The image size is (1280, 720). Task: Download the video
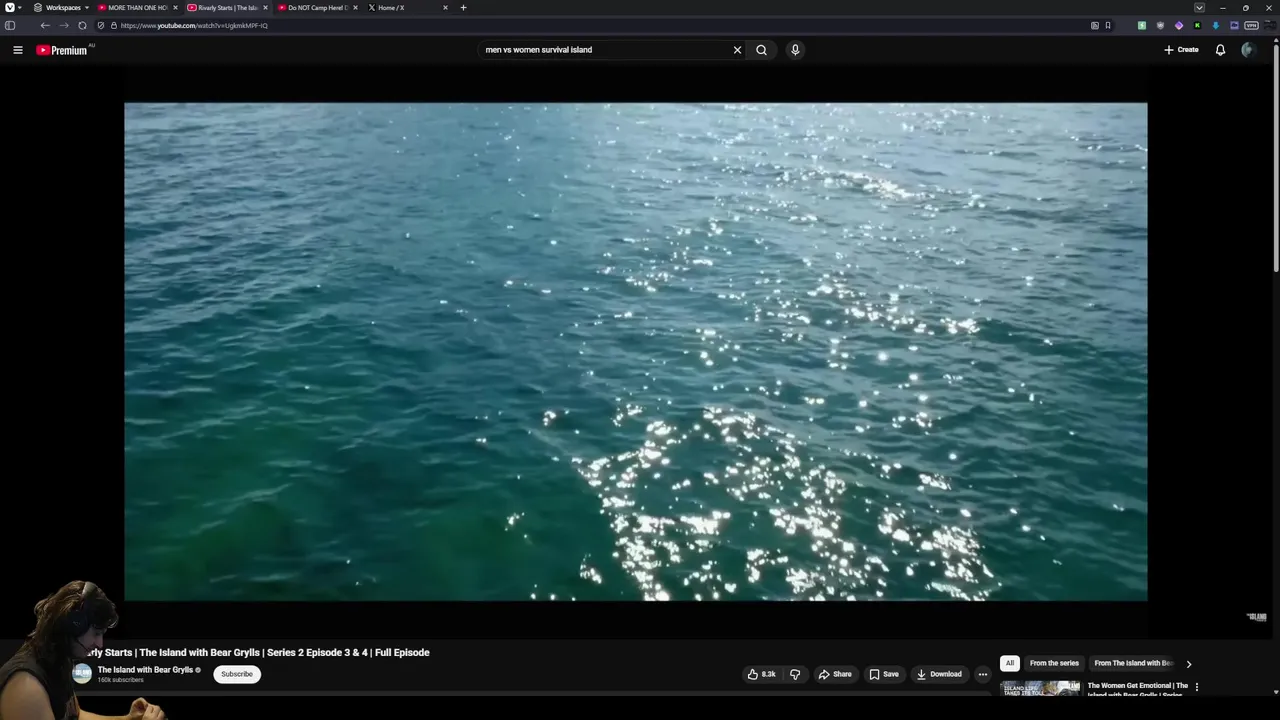pos(939,674)
